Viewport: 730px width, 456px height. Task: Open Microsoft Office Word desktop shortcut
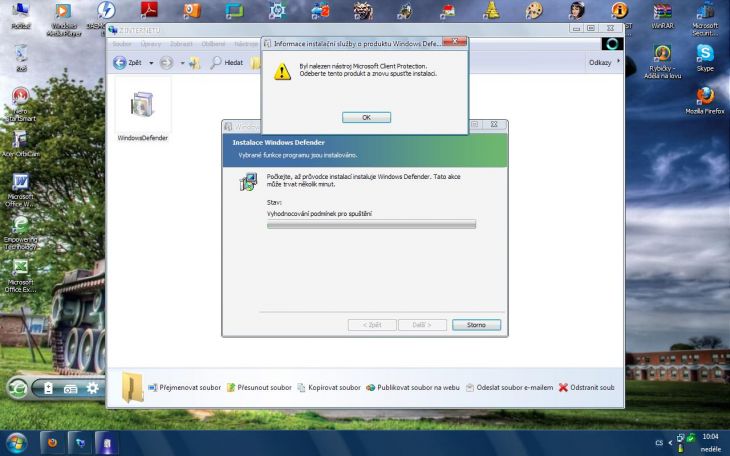20,190
